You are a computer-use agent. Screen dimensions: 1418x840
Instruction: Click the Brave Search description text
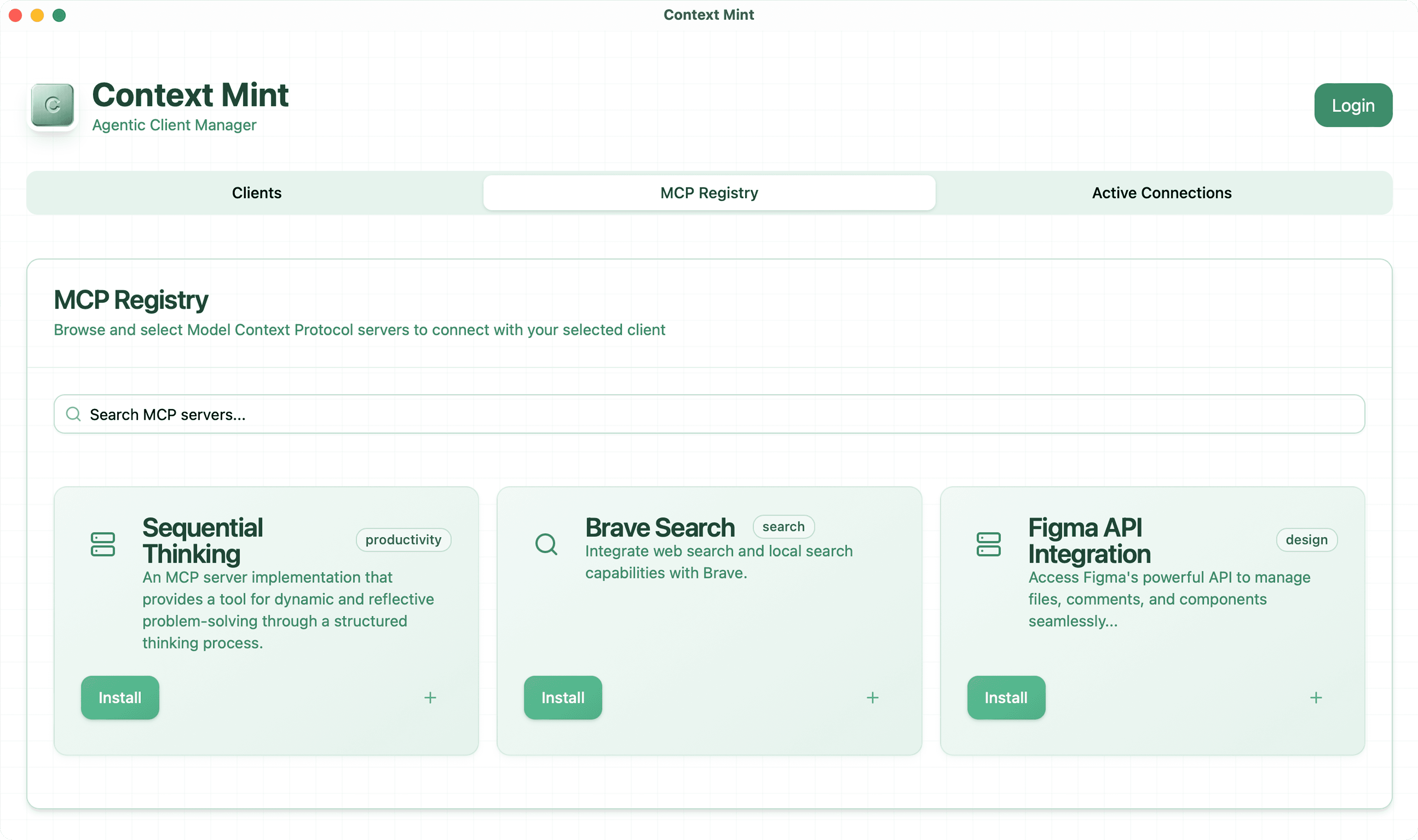[719, 561]
